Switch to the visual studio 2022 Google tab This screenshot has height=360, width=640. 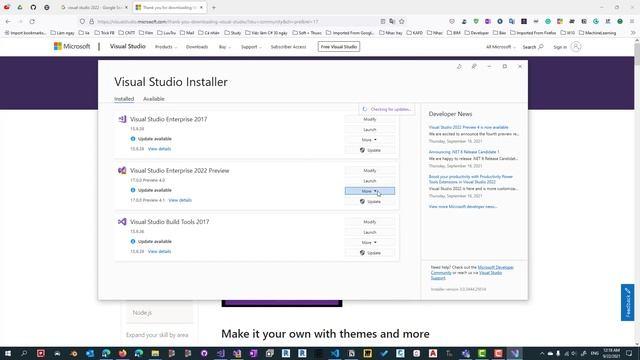click(x=94, y=7)
